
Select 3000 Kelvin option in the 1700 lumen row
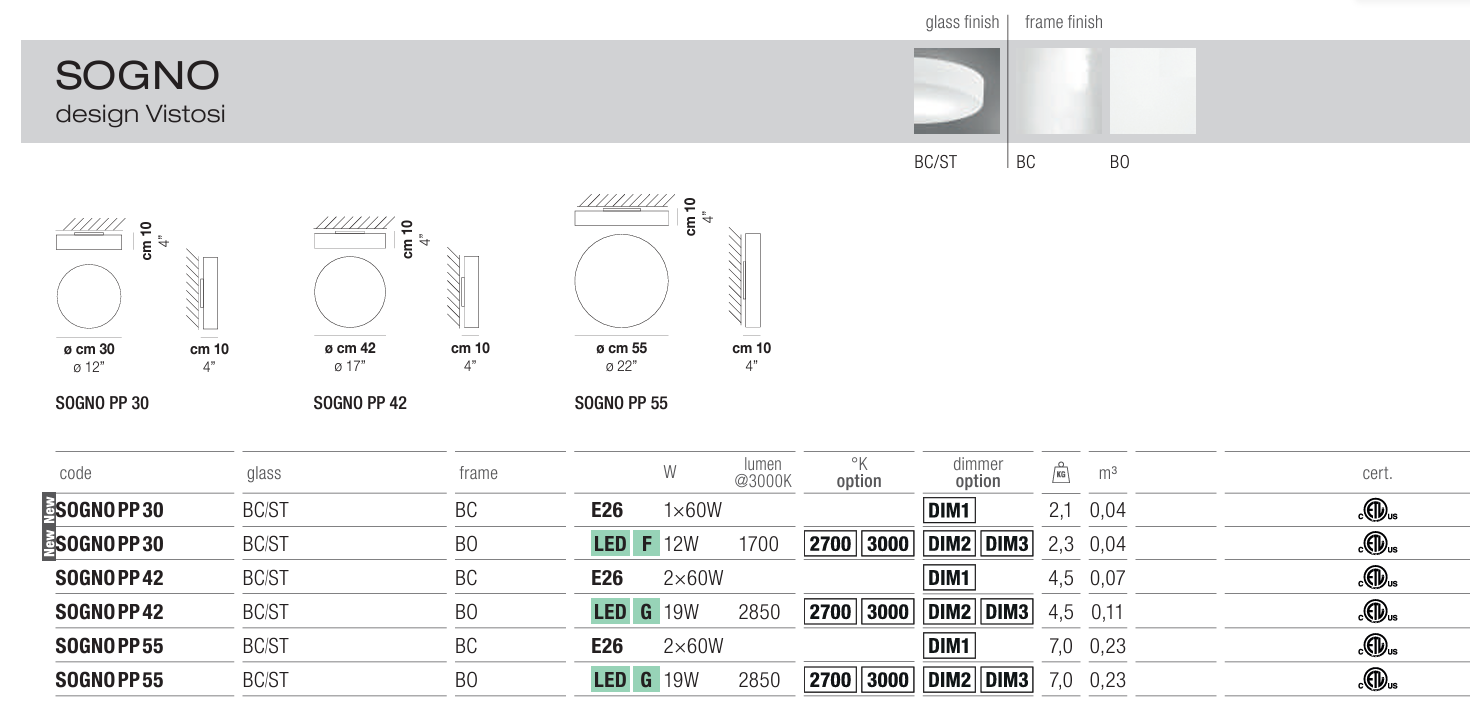tap(885, 545)
